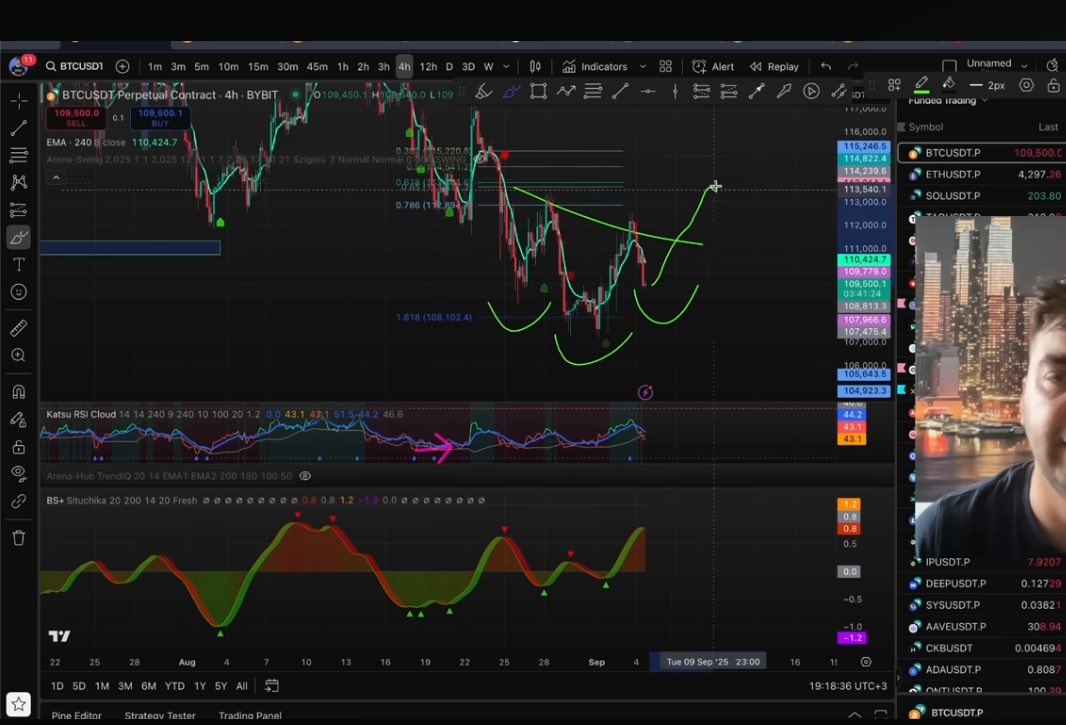Switch to the D daily timeframe
The image size is (1066, 725).
tap(449, 67)
